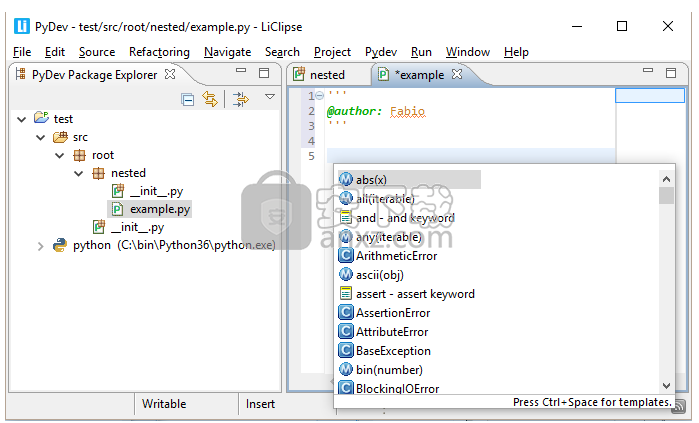The height and width of the screenshot is (423, 699).
Task: Open the Package Explorer view menu dropdown
Action: [x=270, y=96]
